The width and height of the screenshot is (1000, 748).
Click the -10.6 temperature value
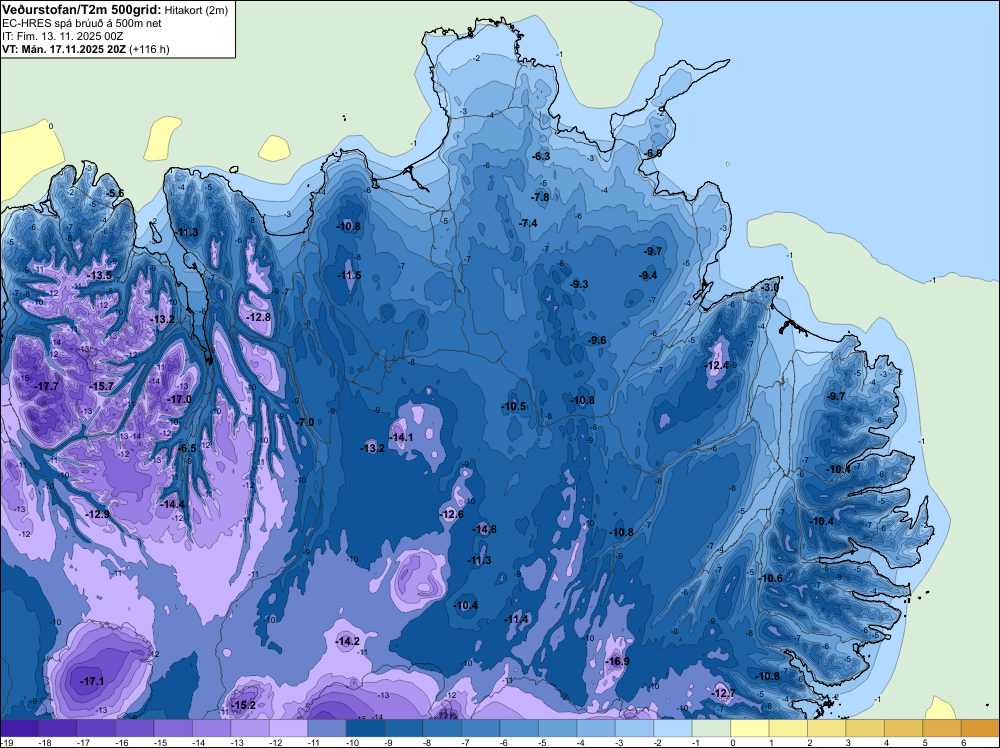click(x=771, y=578)
